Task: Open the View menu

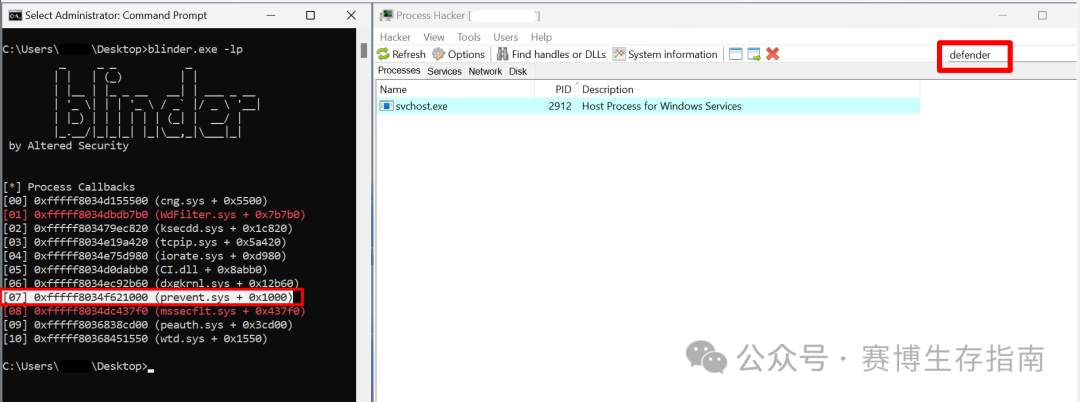Action: pos(434,37)
